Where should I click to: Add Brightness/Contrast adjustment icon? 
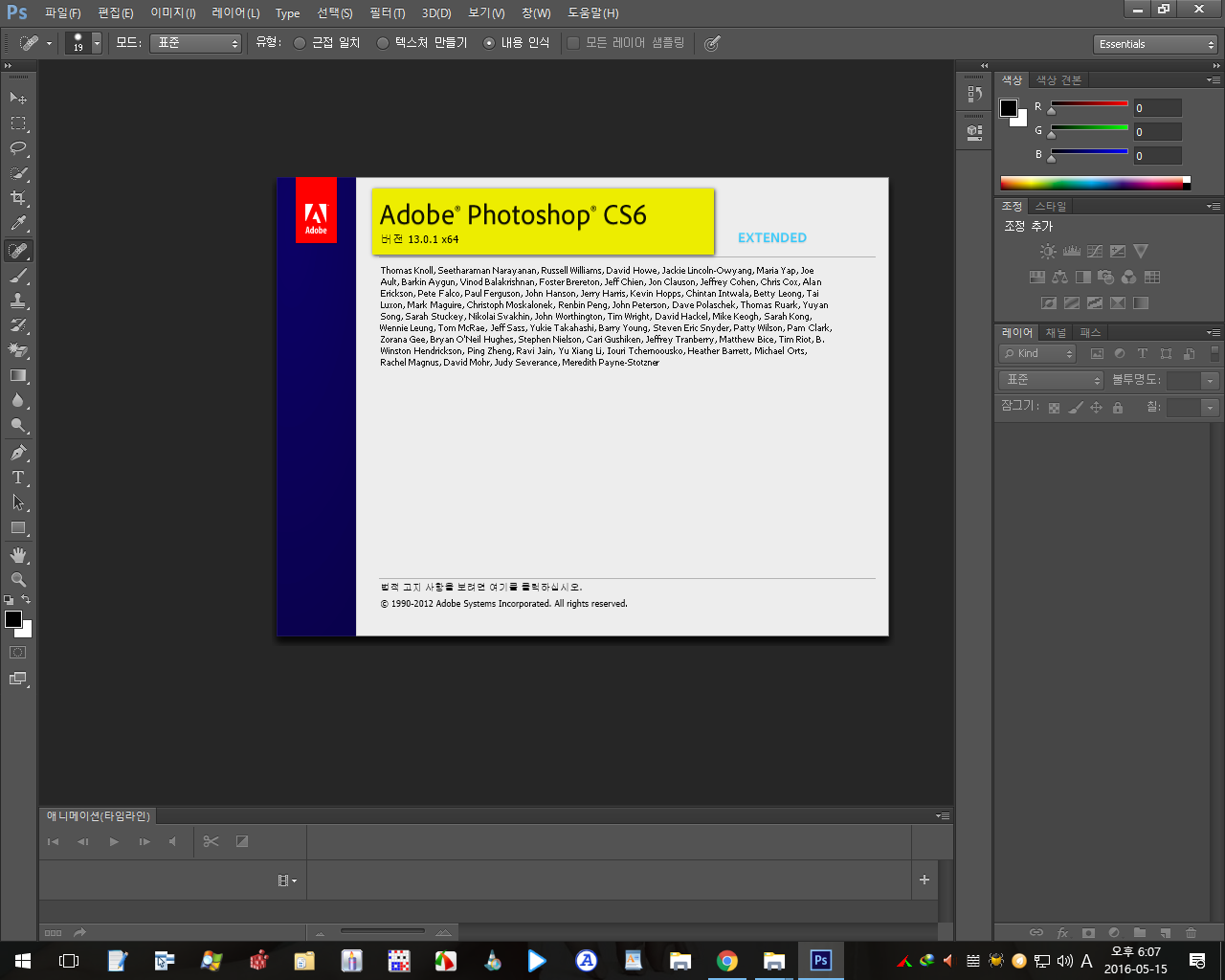click(1048, 252)
